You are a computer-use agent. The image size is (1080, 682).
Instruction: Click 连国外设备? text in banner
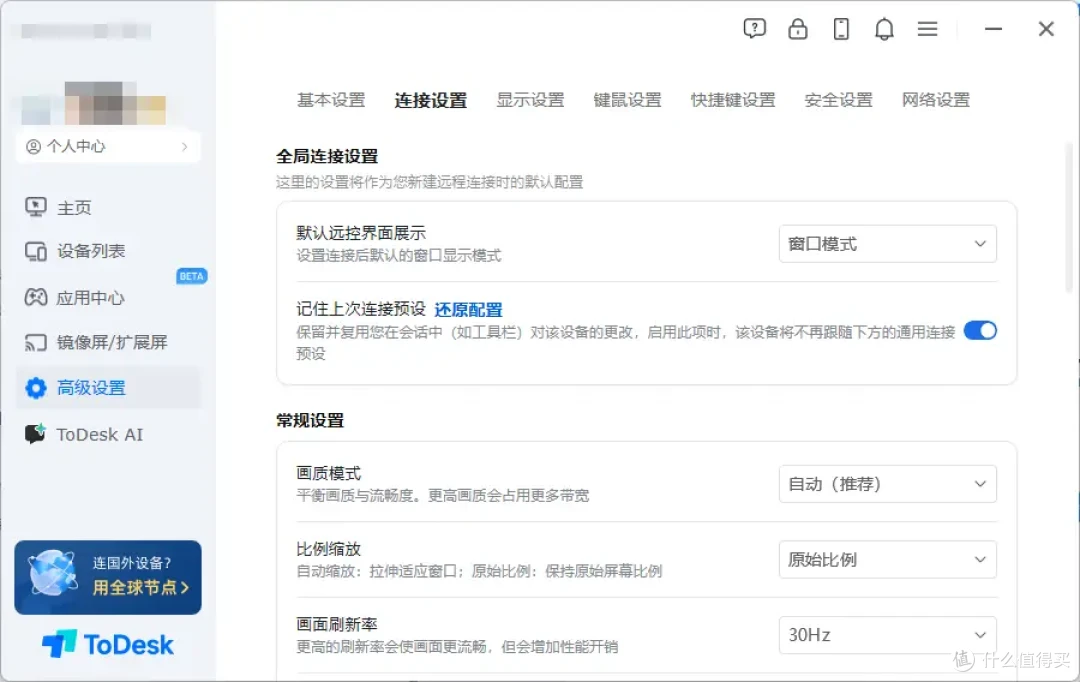[132, 563]
